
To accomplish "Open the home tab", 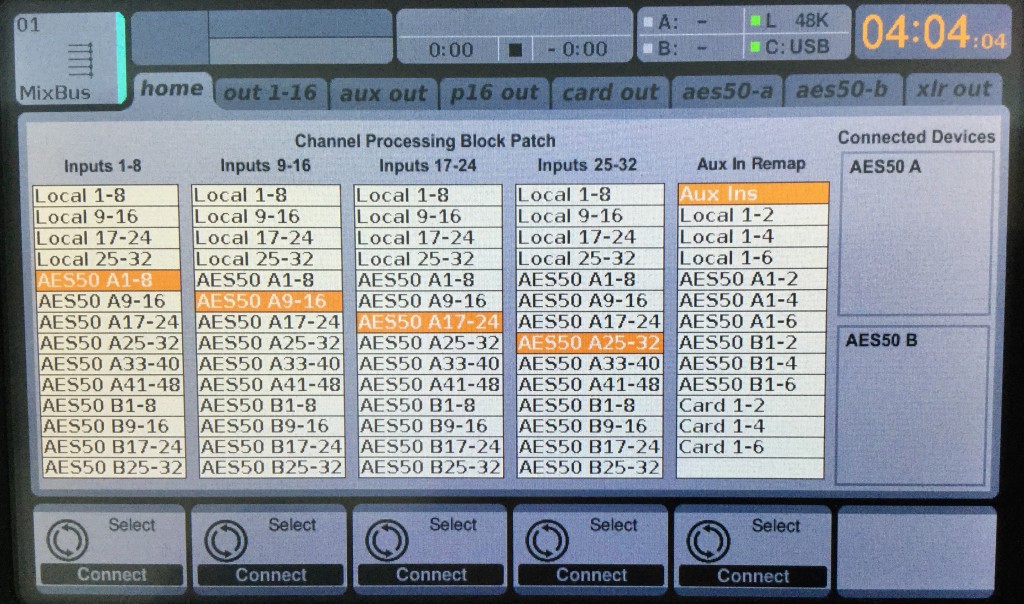I will pos(172,89).
